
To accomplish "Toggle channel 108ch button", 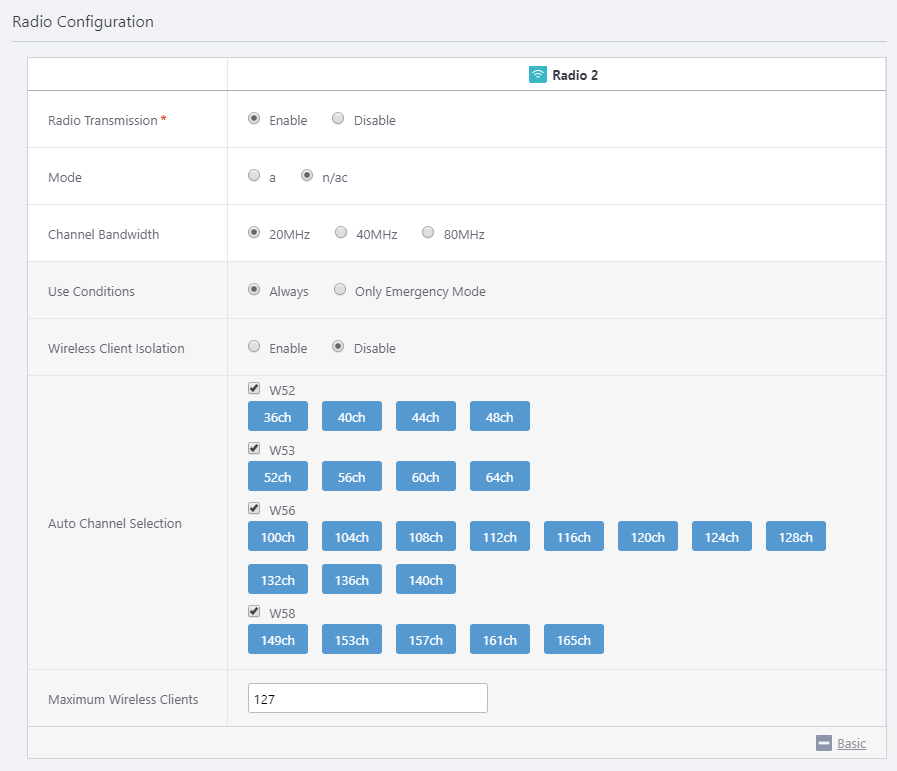I will tap(426, 536).
